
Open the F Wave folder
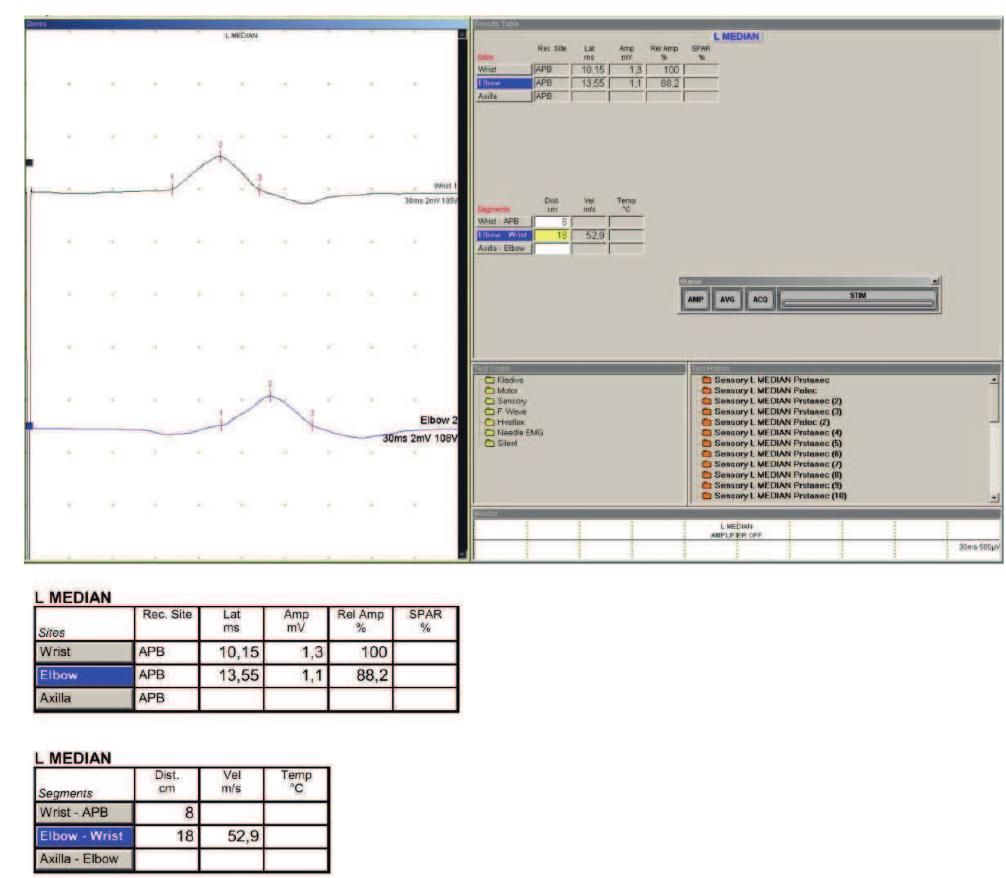510,412
